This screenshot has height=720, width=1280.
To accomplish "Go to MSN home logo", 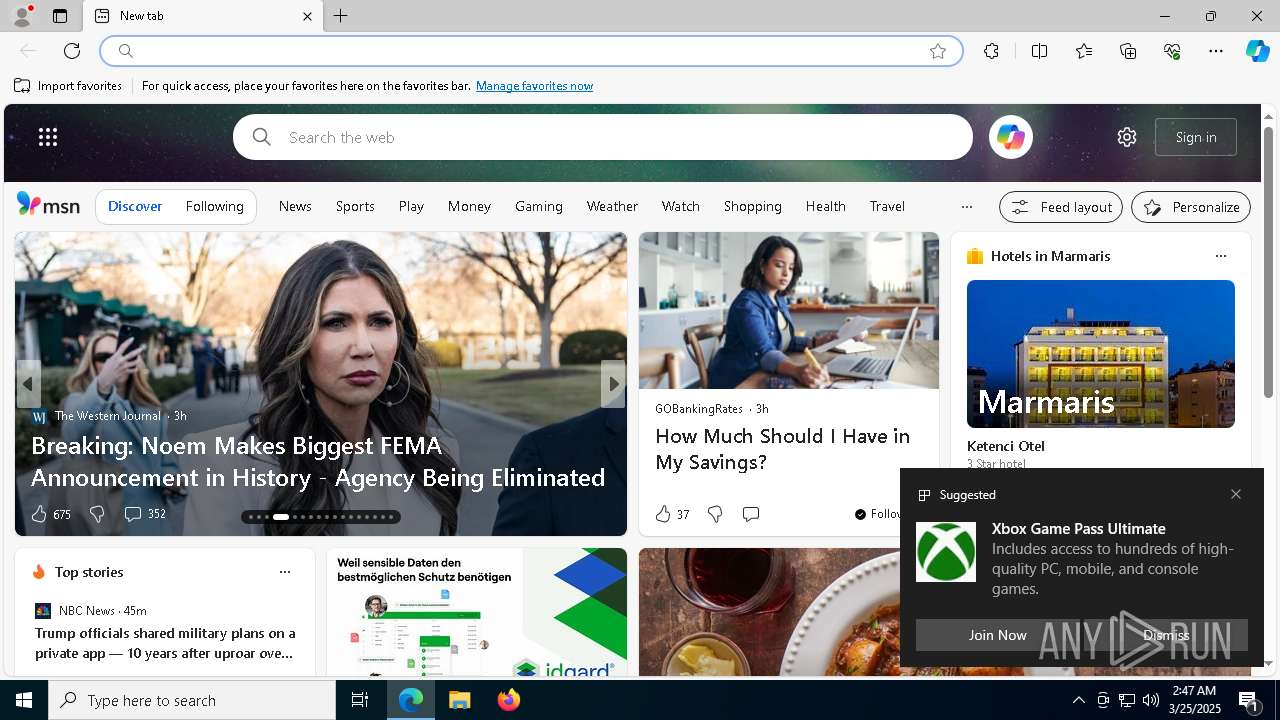I will [48, 205].
